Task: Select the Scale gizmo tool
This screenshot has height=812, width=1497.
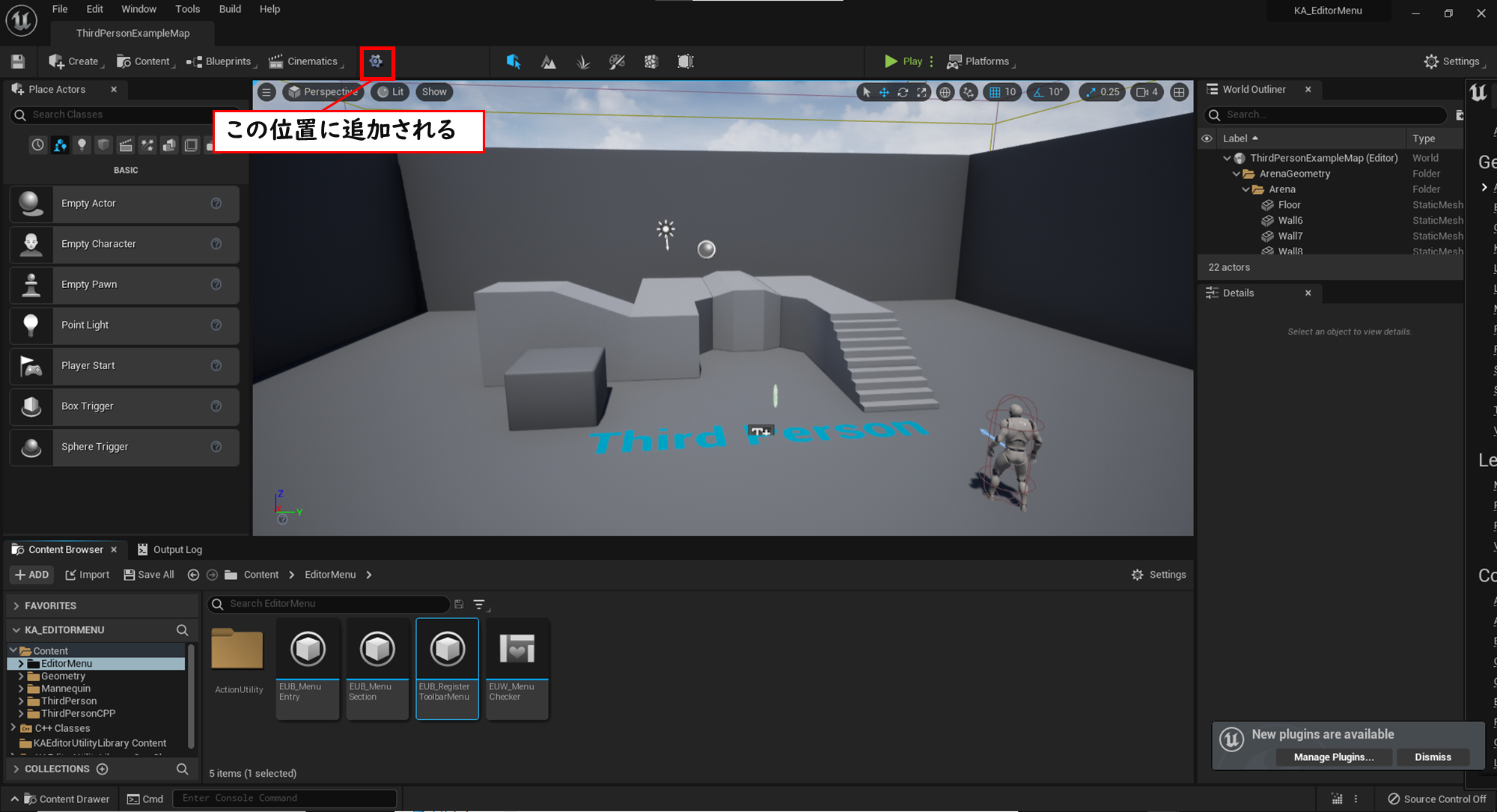Action: (x=921, y=92)
